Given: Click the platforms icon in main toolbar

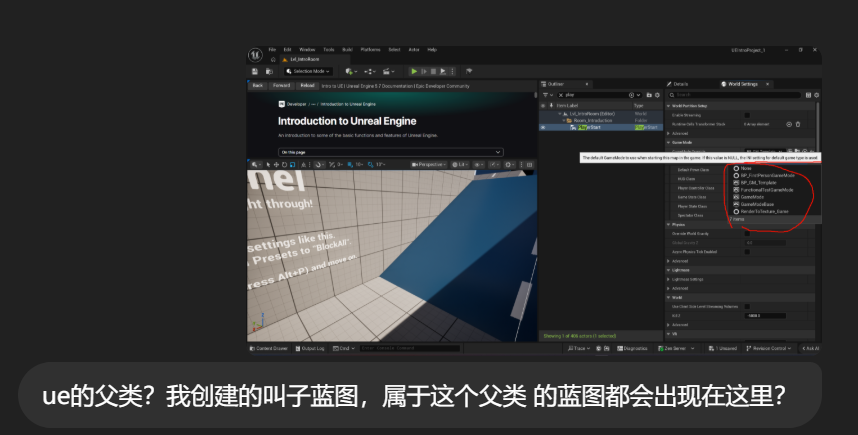Looking at the screenshot, I should (469, 71).
